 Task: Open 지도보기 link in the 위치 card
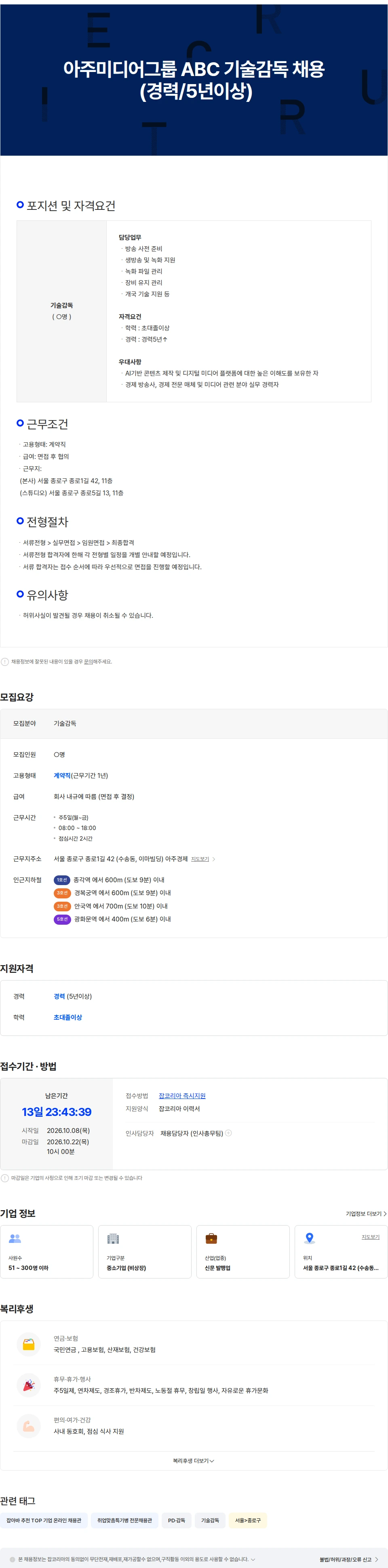pyautogui.click(x=370, y=1237)
